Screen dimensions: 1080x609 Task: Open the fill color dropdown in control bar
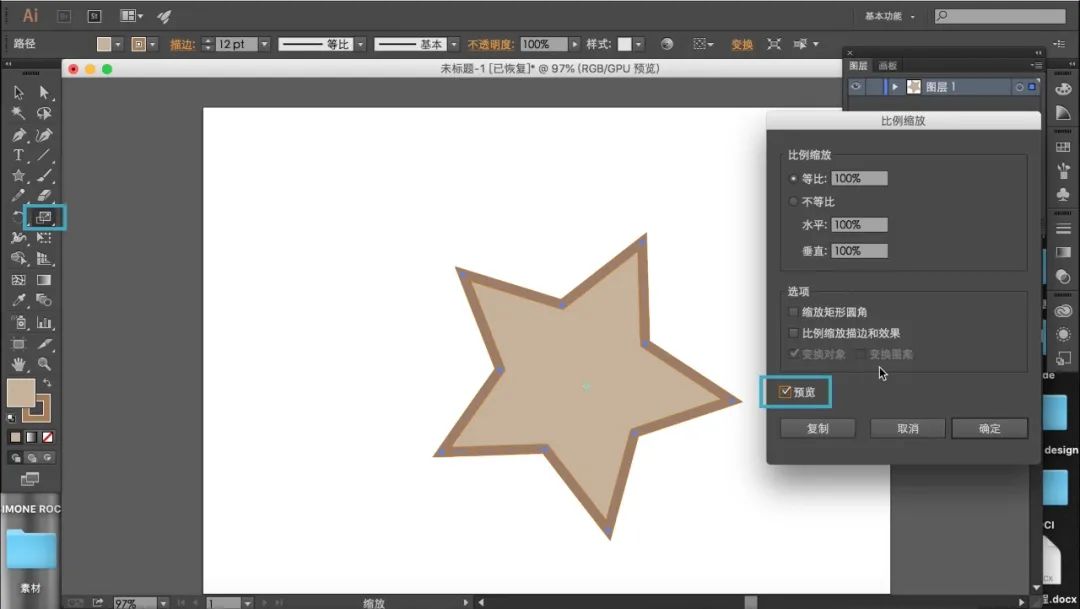(118, 44)
